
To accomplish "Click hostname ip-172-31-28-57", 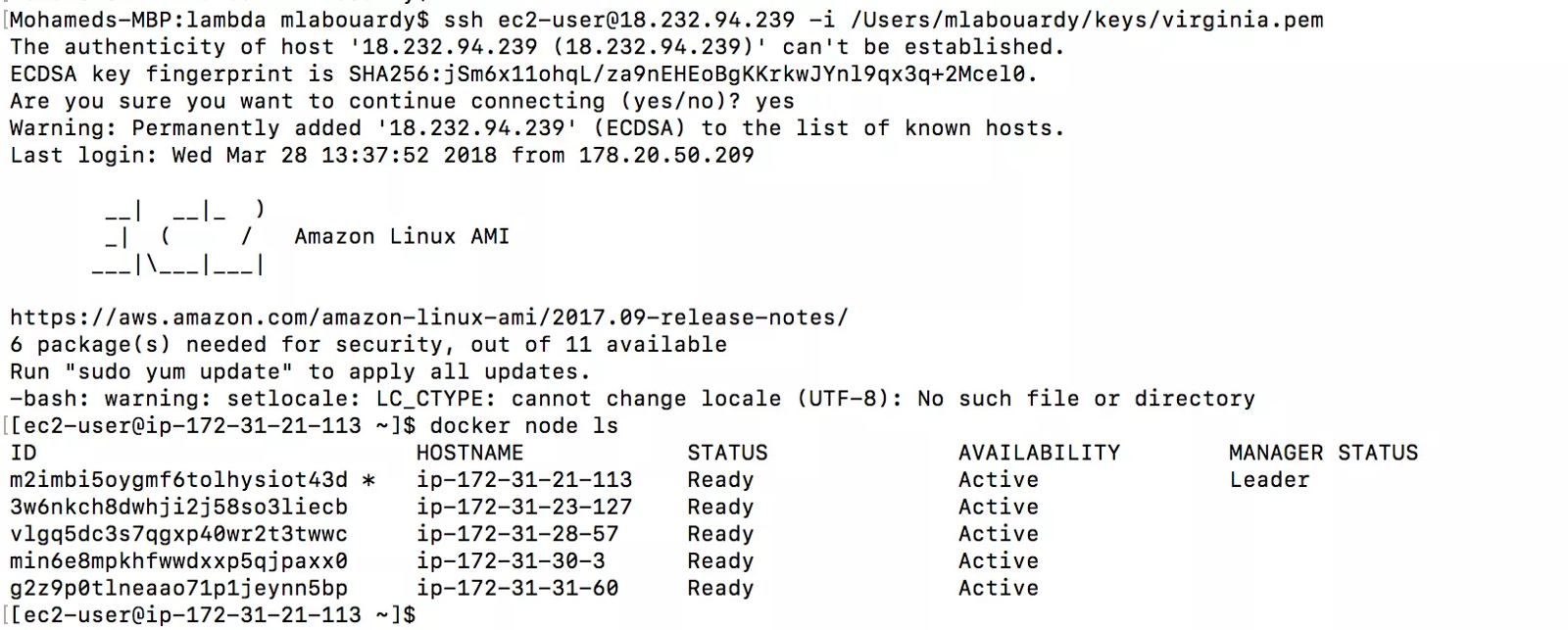I will (517, 534).
